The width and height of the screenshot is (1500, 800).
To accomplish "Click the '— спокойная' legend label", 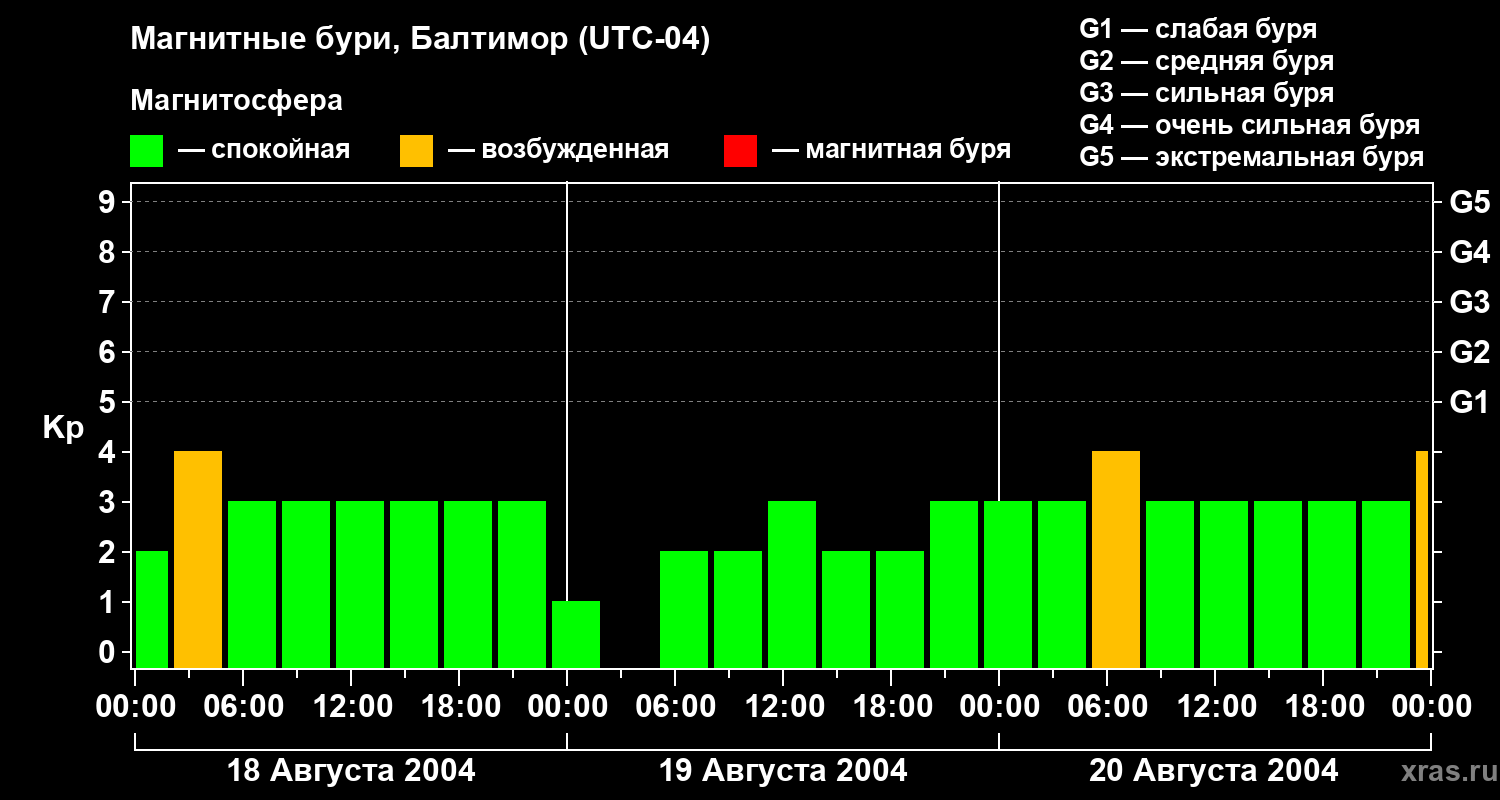I will [264, 151].
